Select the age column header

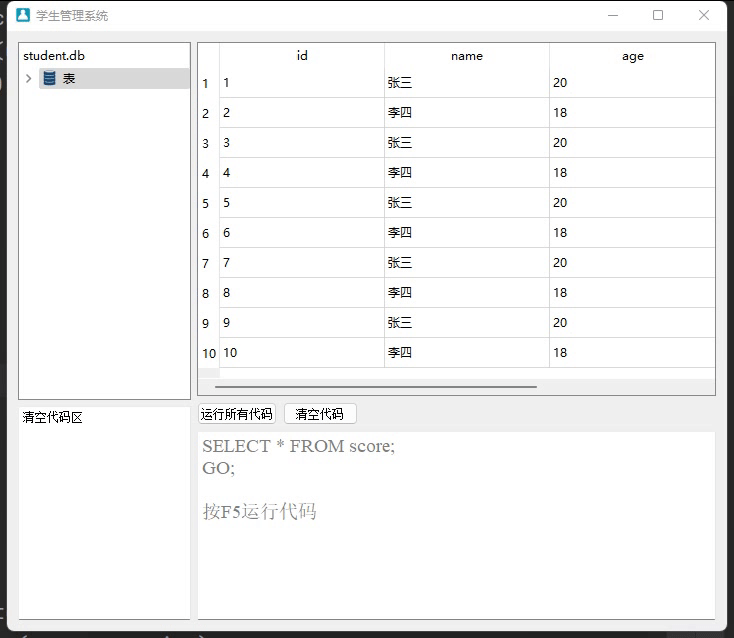point(632,56)
